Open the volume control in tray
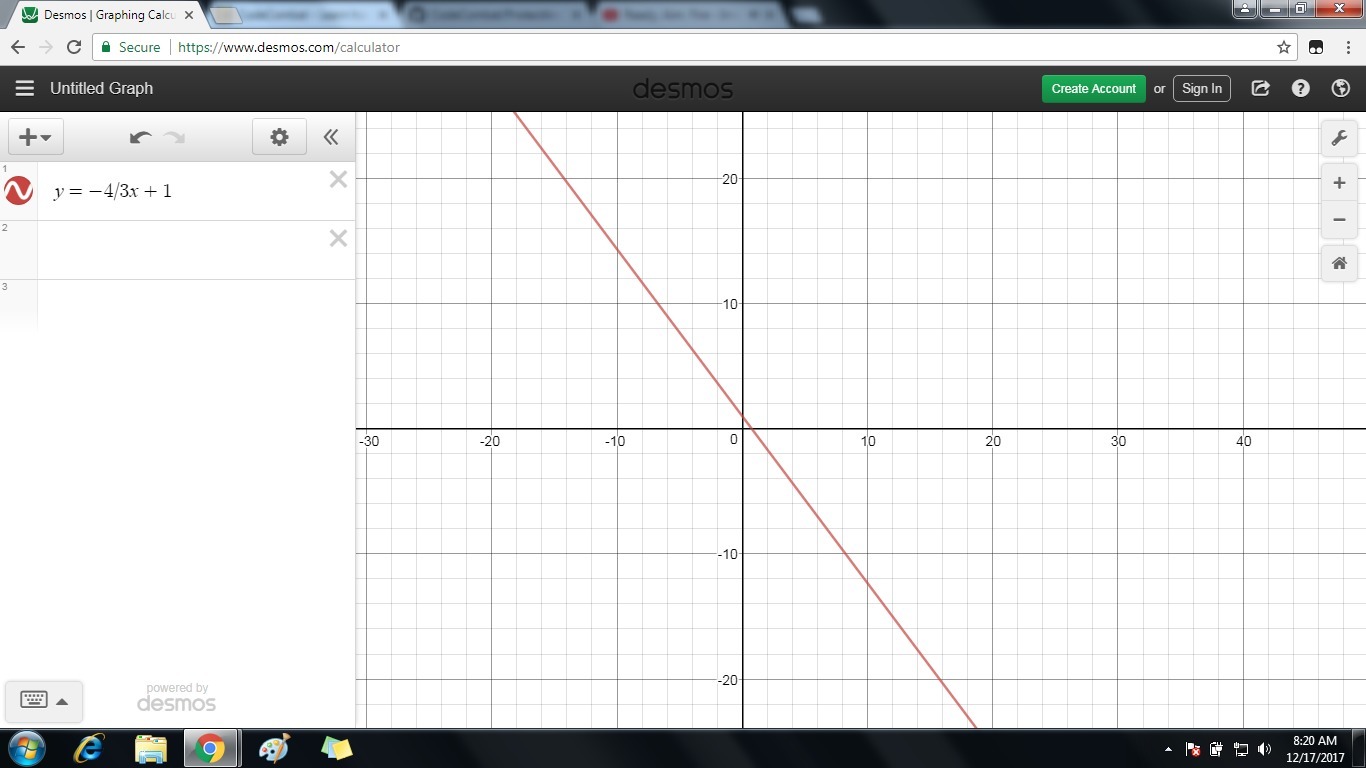Screen dimensions: 1366x768 [x=1265, y=749]
